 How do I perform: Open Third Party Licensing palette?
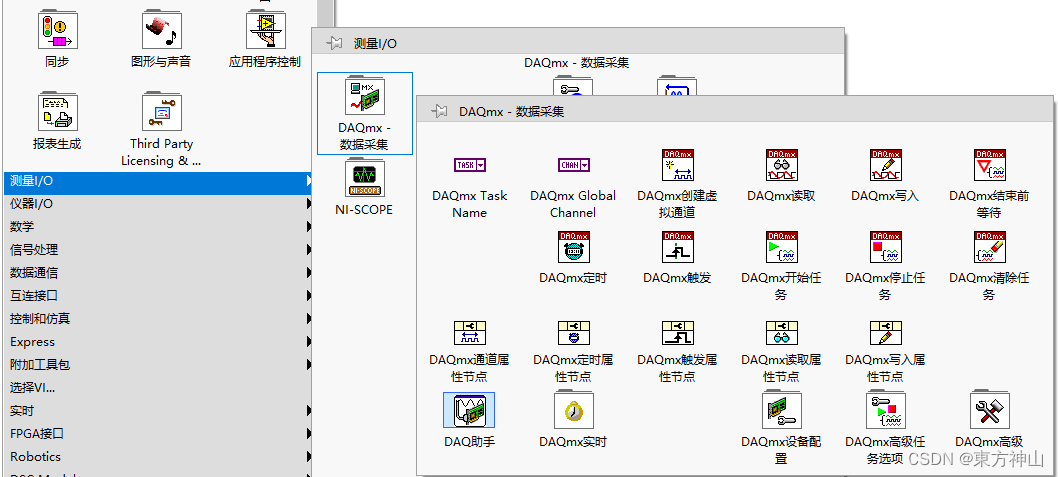161,112
